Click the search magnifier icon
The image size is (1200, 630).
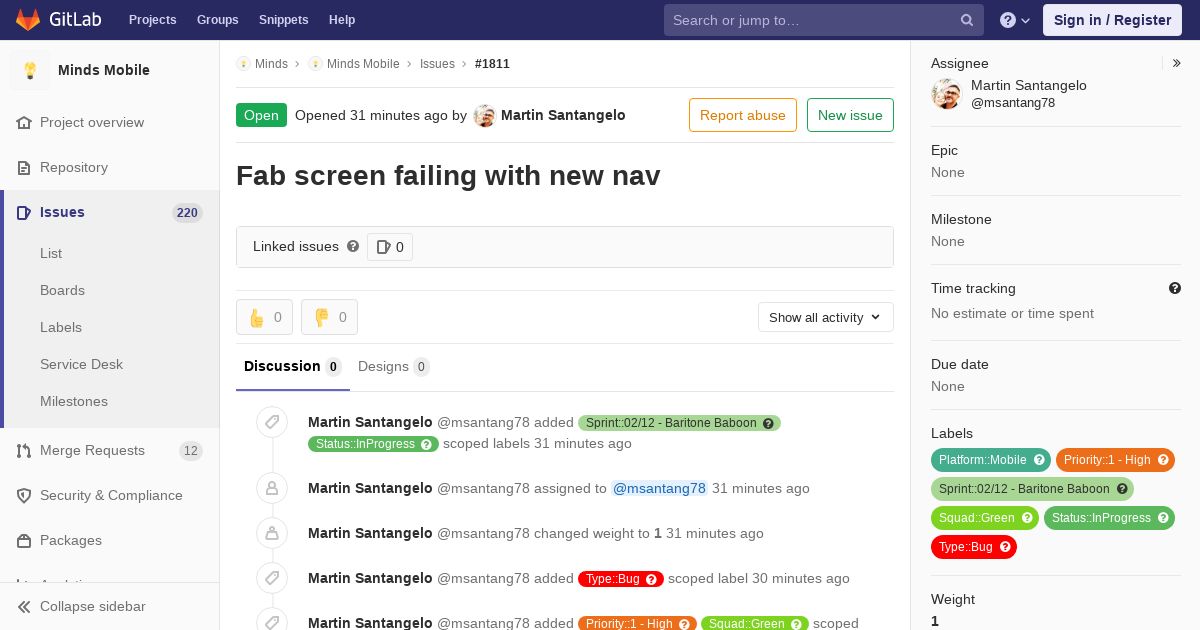[967, 20]
